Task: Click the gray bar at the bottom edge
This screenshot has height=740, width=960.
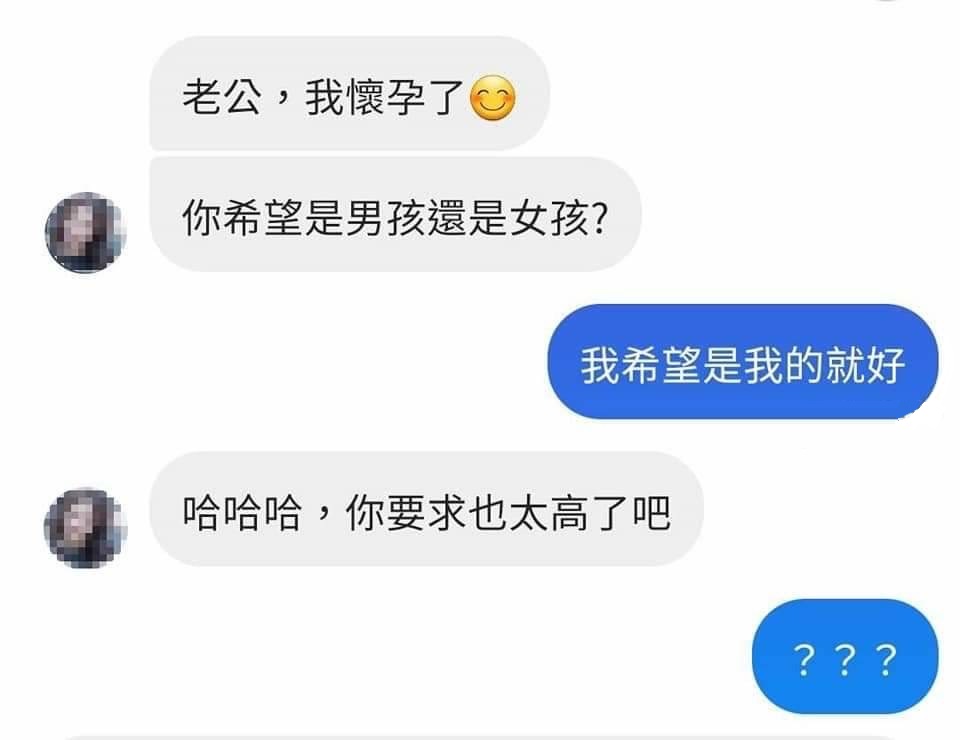Action: 480,737
